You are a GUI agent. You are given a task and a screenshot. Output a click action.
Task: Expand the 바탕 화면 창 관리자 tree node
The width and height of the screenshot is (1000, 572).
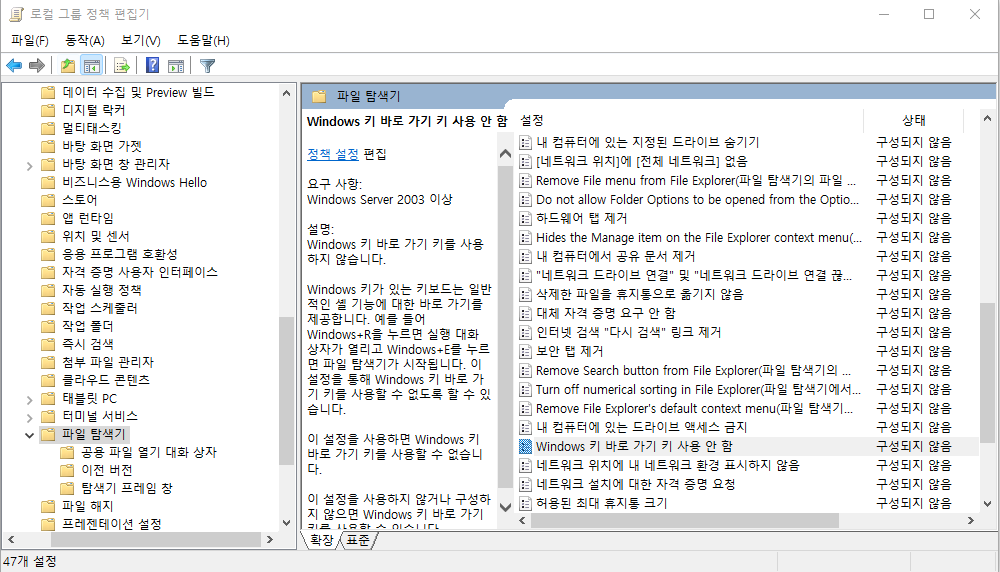29,165
